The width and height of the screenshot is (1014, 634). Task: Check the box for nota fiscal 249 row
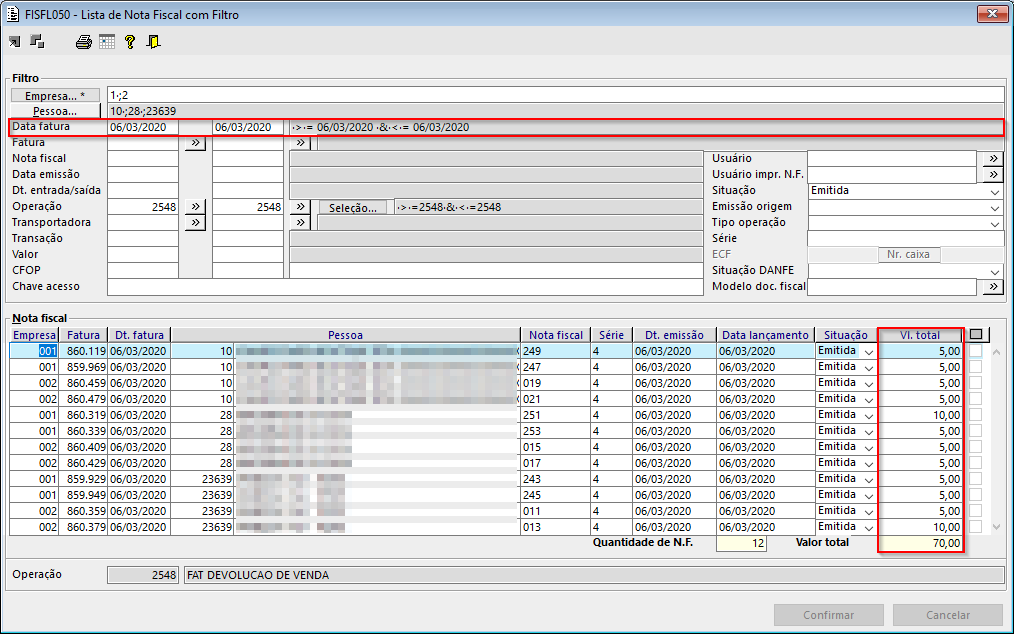(975, 351)
